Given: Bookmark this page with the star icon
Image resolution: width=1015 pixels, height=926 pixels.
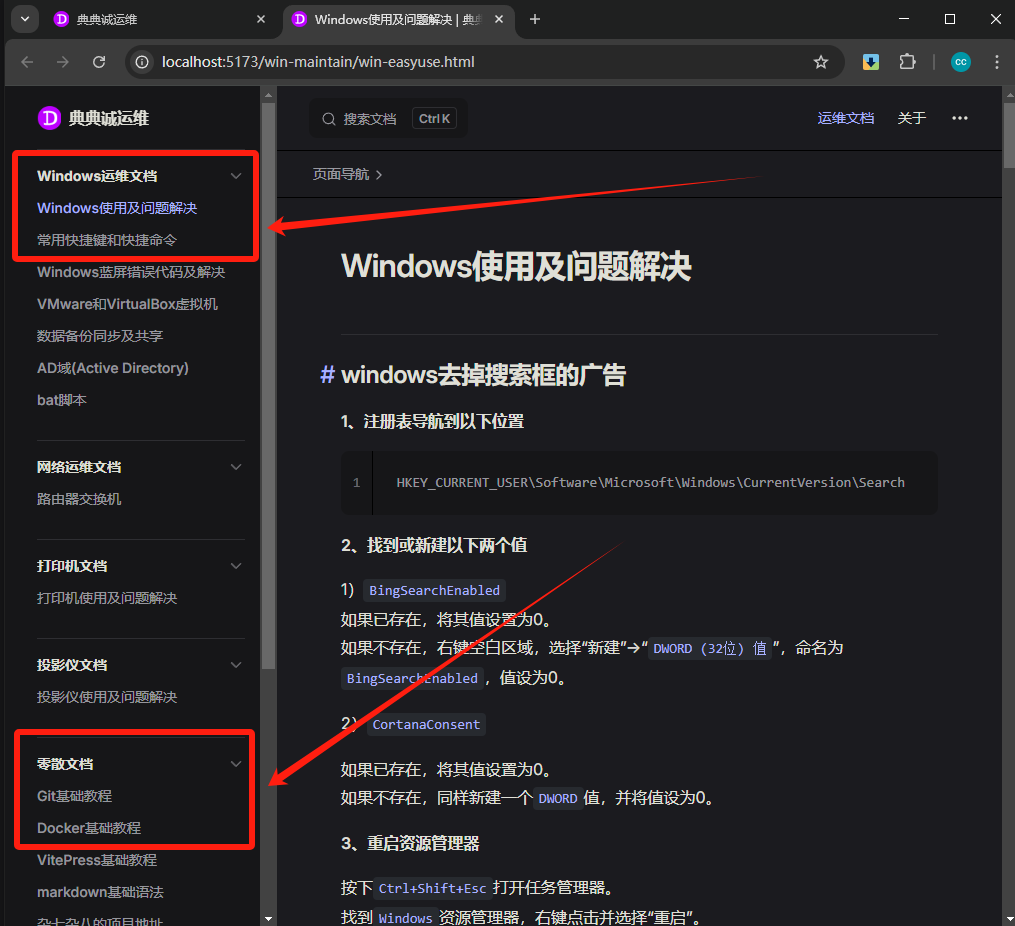Looking at the screenshot, I should pos(821,62).
